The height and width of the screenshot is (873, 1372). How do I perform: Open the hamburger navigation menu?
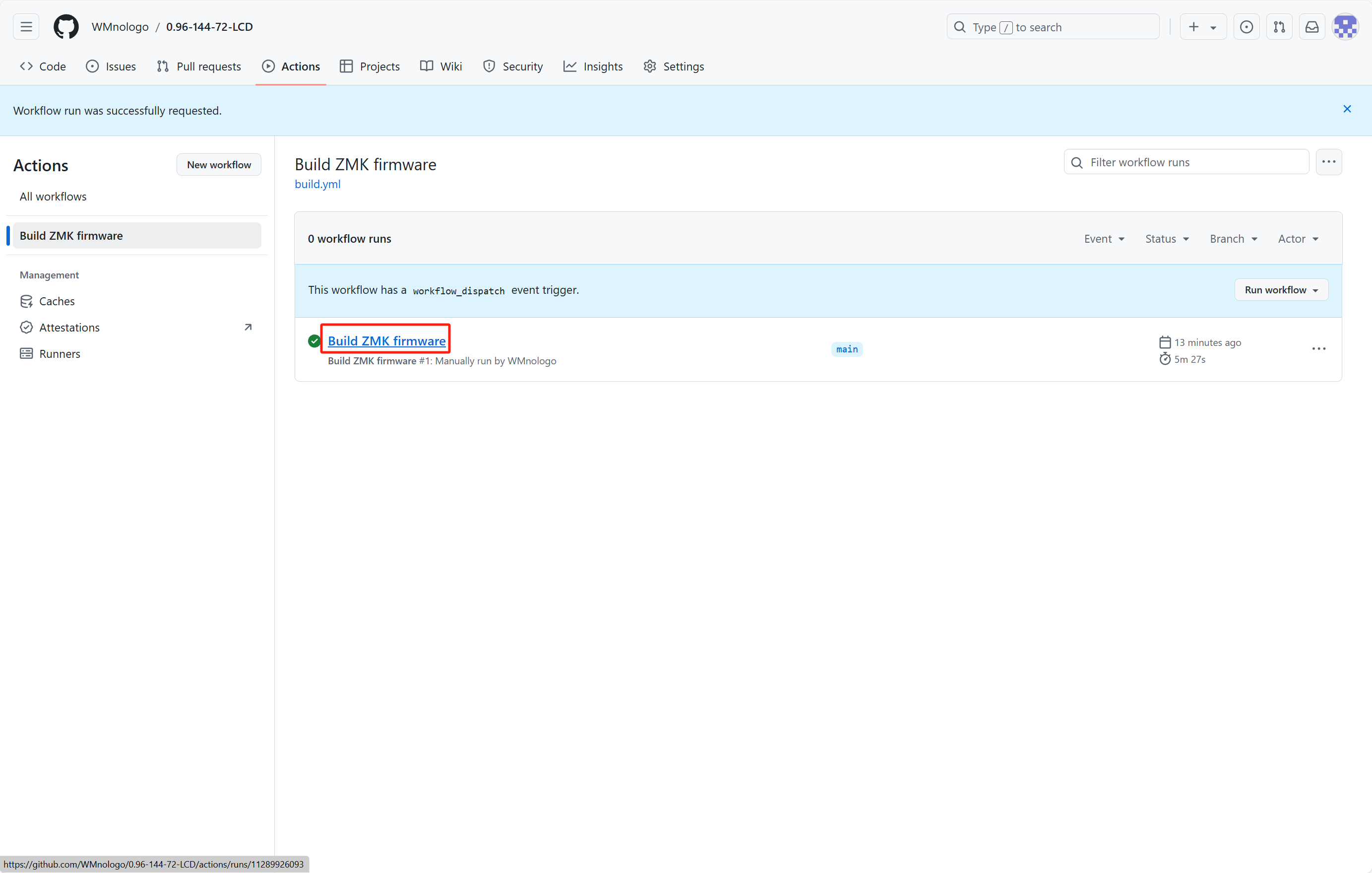coord(26,27)
